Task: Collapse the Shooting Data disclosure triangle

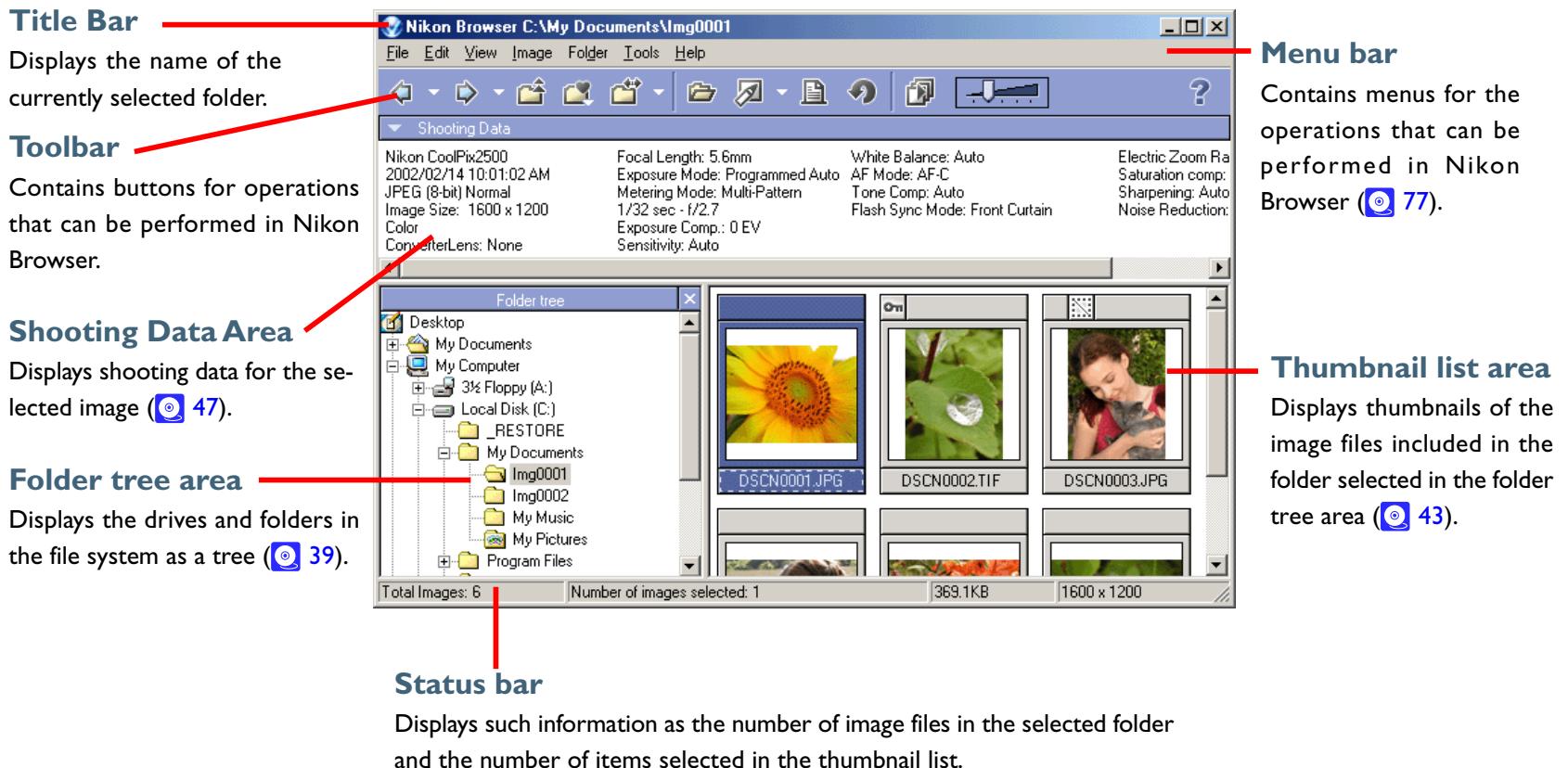Action: (x=393, y=129)
